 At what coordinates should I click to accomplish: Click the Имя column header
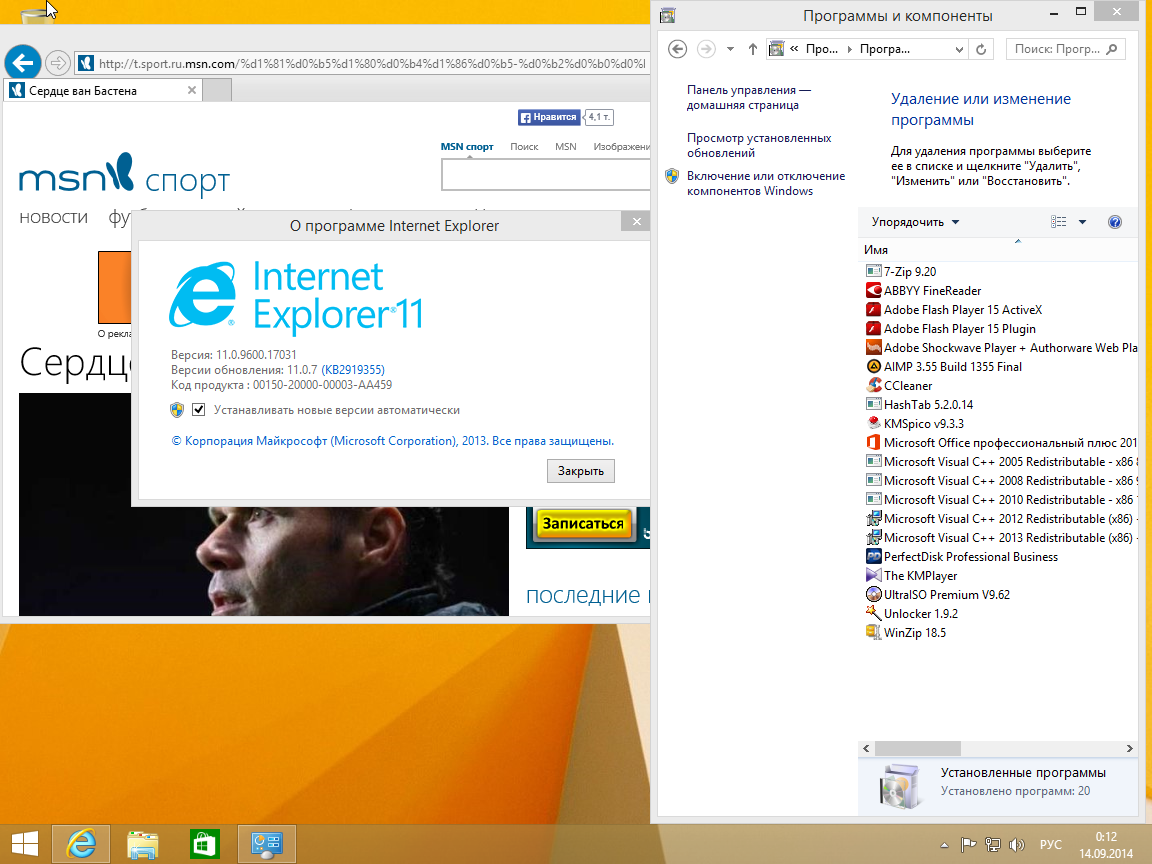click(x=876, y=250)
